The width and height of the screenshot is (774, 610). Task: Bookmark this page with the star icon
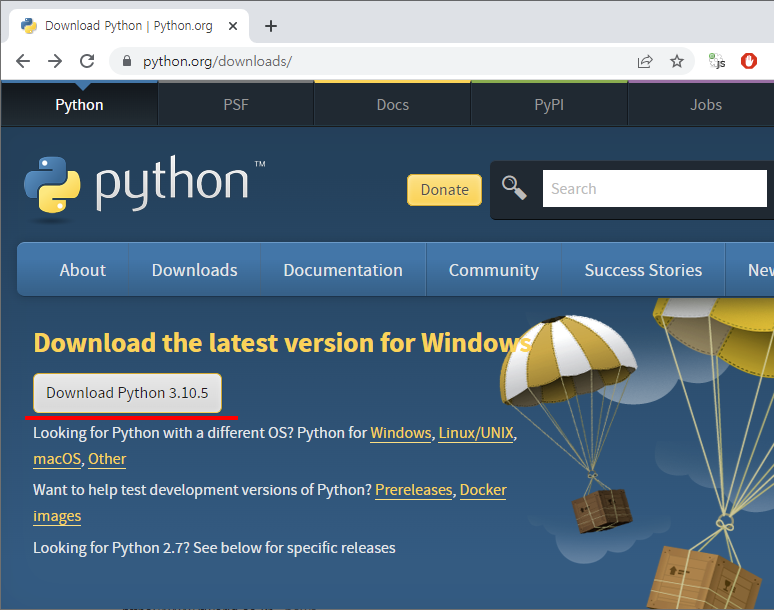point(677,61)
